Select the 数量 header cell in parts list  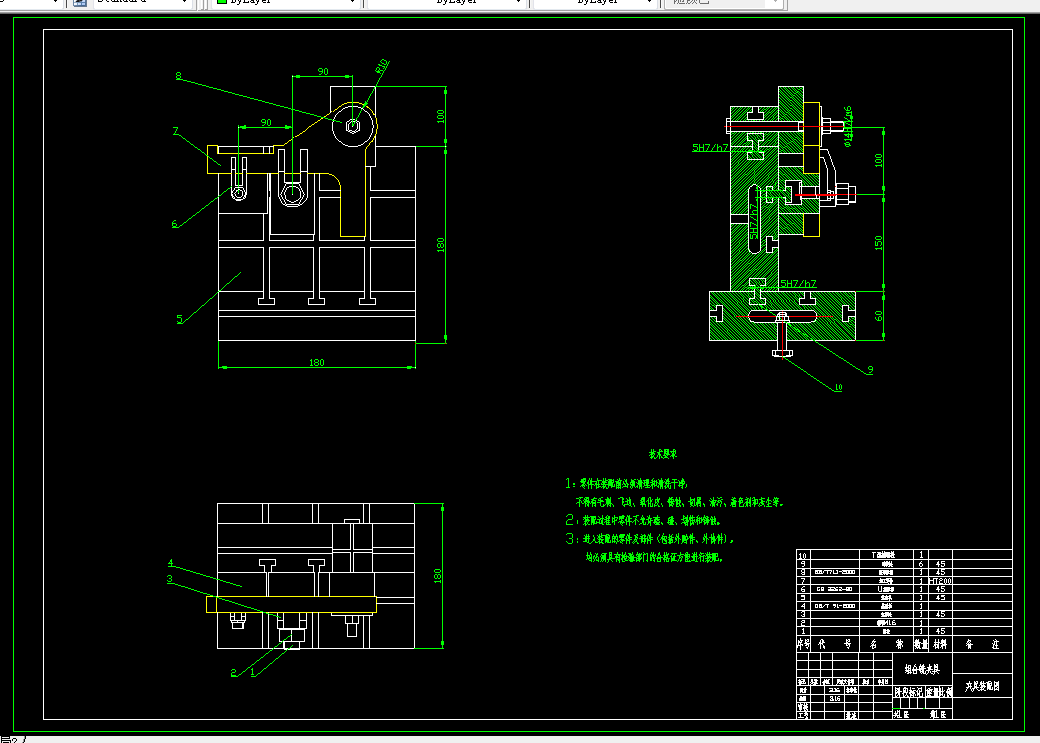click(x=921, y=644)
